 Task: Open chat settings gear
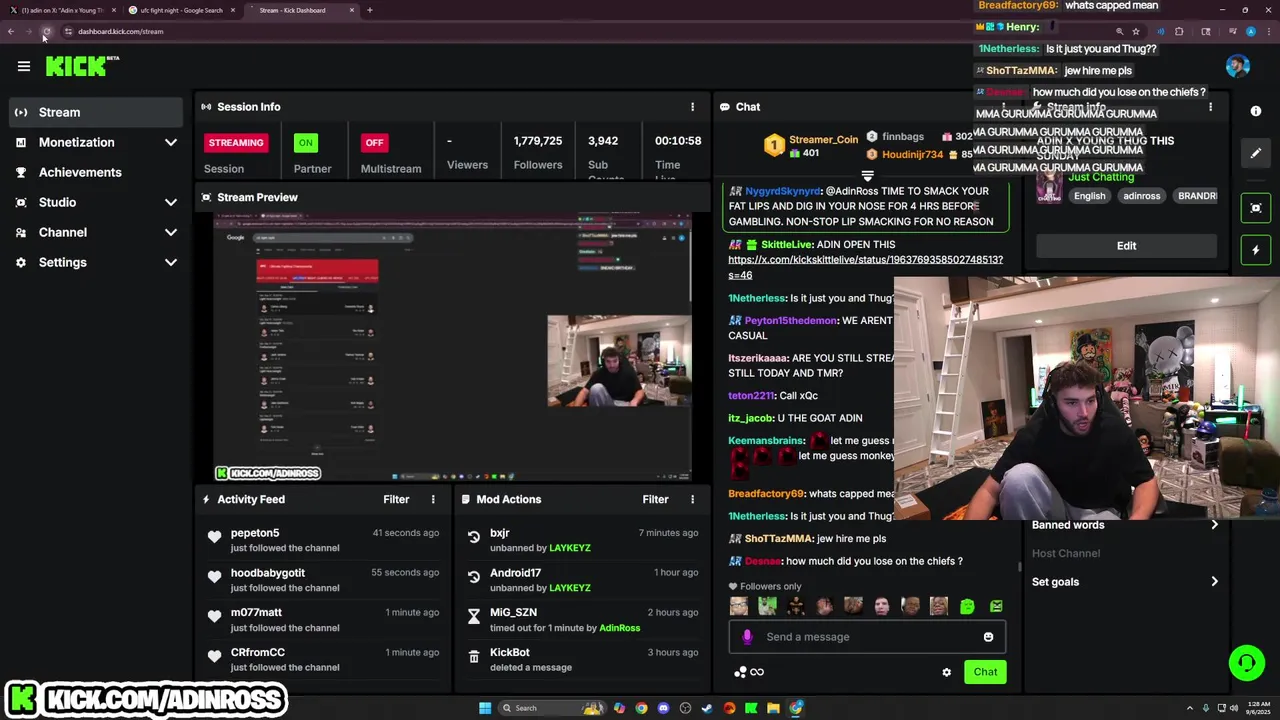click(x=947, y=672)
